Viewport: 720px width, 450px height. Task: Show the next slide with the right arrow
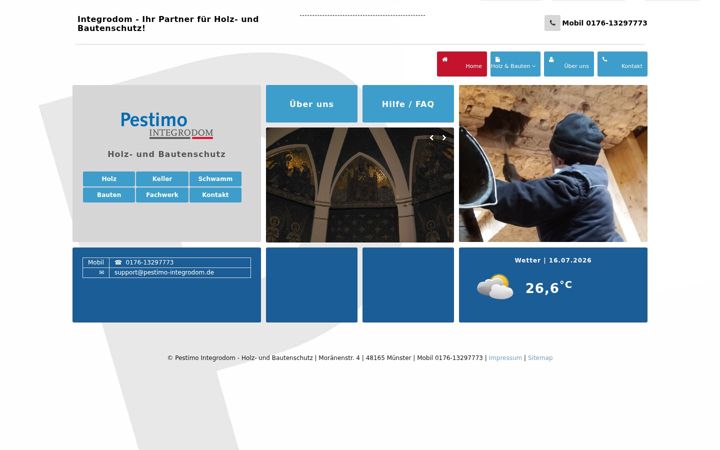(444, 138)
